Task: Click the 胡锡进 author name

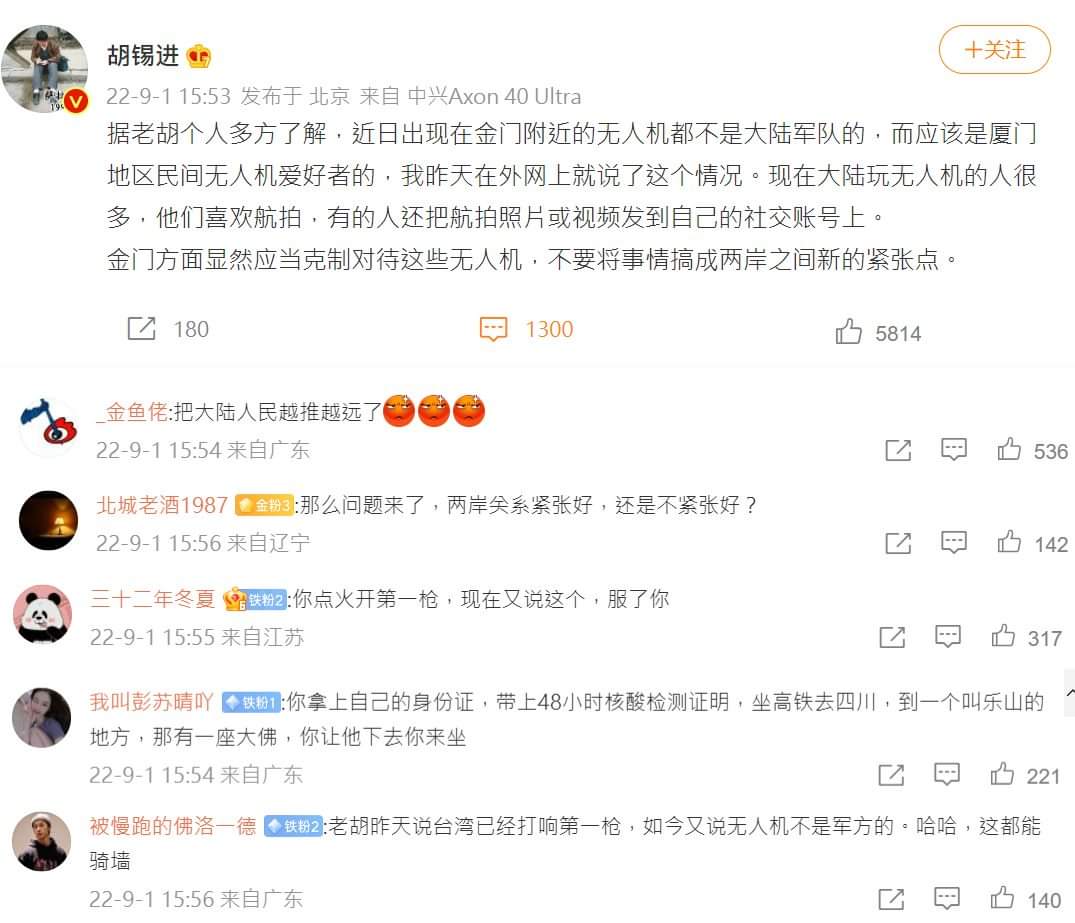Action: (143, 55)
